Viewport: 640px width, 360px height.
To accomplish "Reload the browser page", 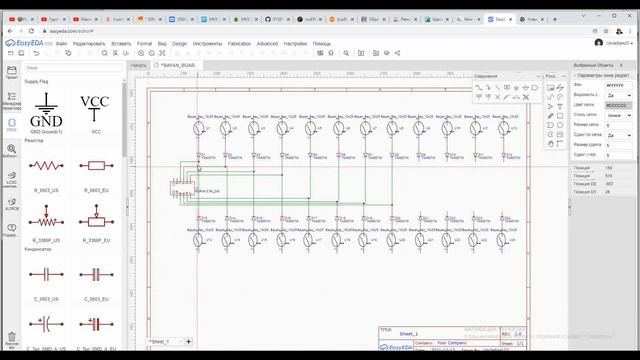I will [x=31, y=31].
